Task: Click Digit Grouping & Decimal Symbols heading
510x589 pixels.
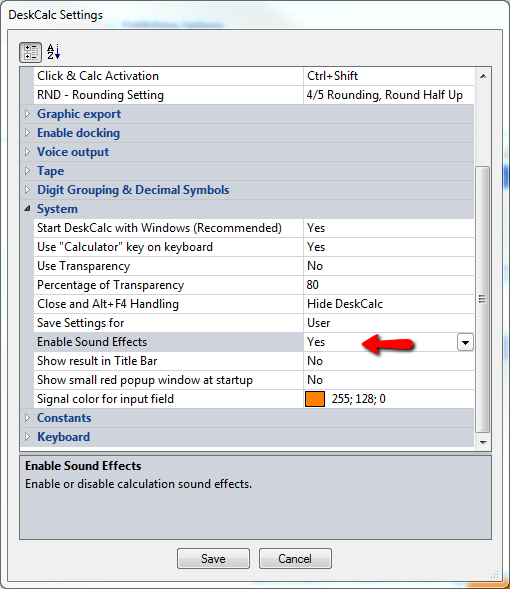Action: coord(133,190)
